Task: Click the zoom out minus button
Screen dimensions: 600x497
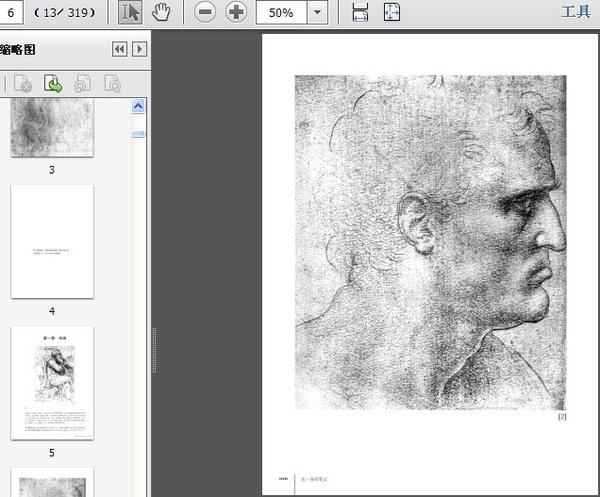Action: pyautogui.click(x=204, y=13)
